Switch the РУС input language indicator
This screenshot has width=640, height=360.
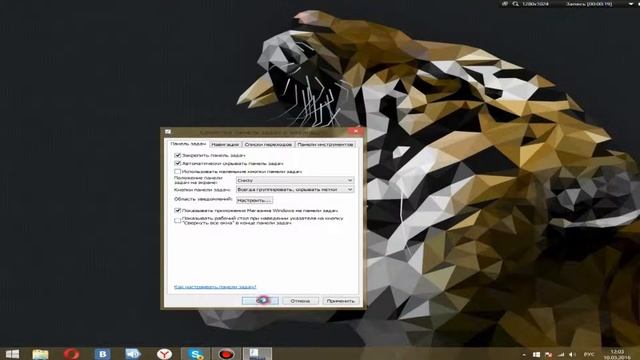tap(589, 355)
